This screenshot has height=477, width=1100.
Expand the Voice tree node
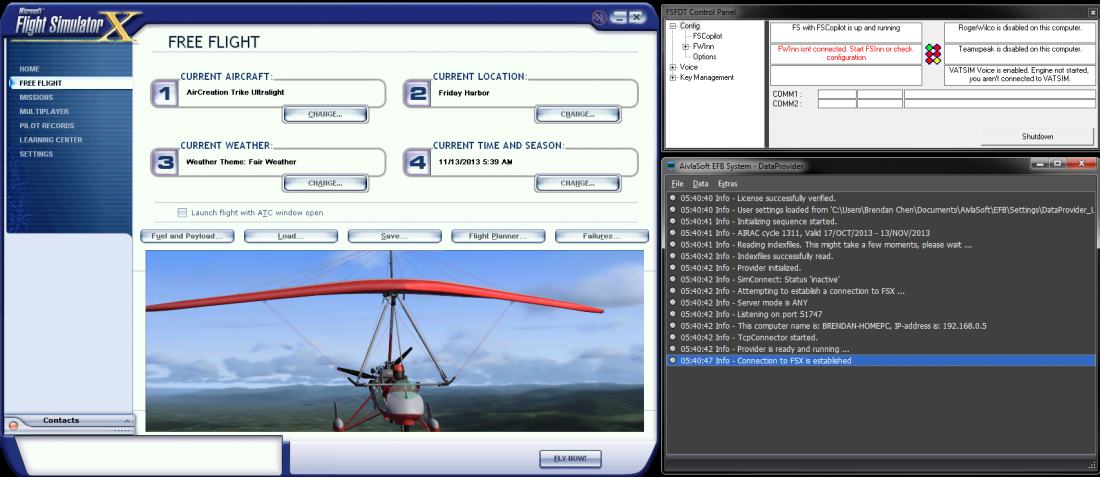[x=673, y=67]
